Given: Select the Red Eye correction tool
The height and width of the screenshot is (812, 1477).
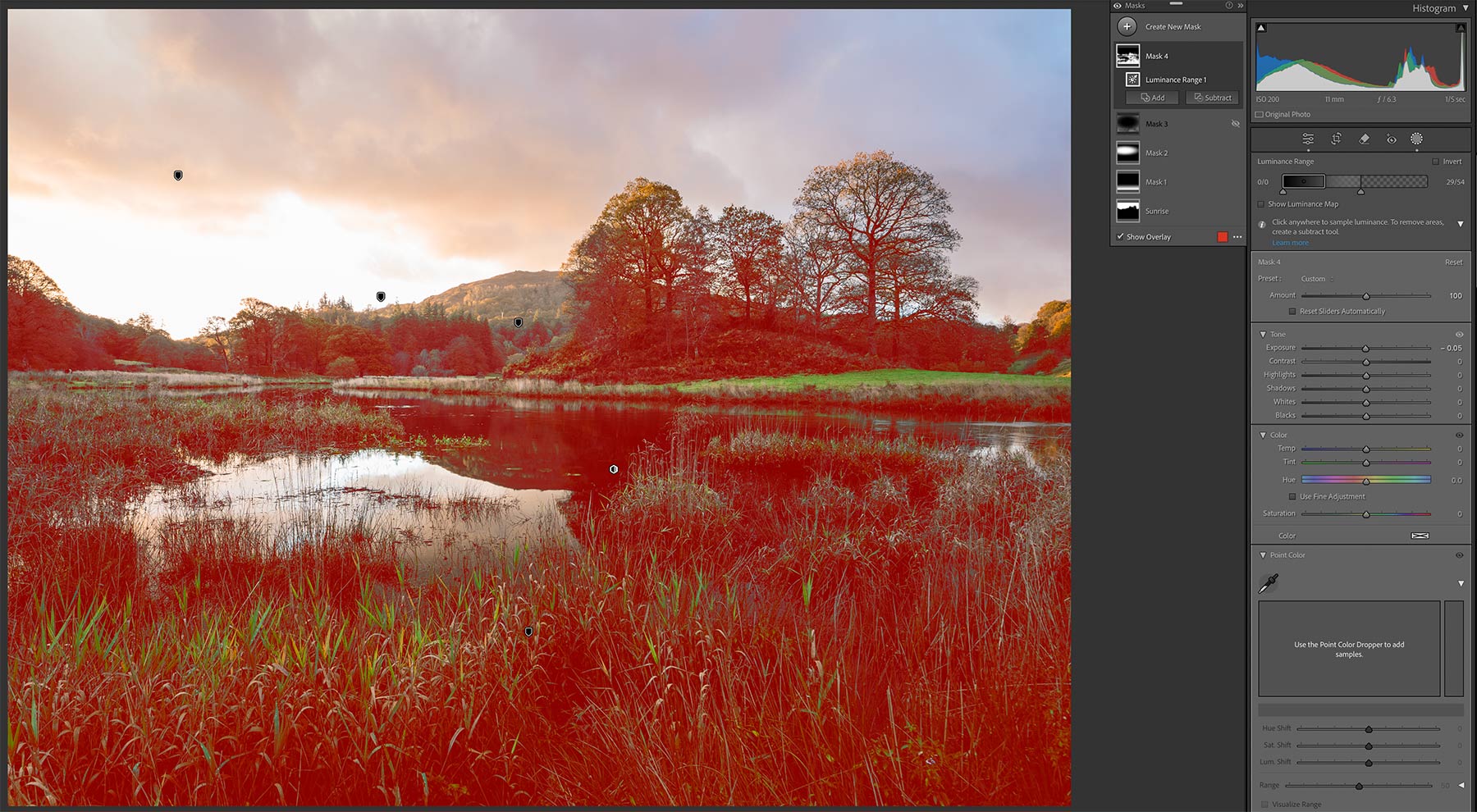Looking at the screenshot, I should tap(1392, 139).
